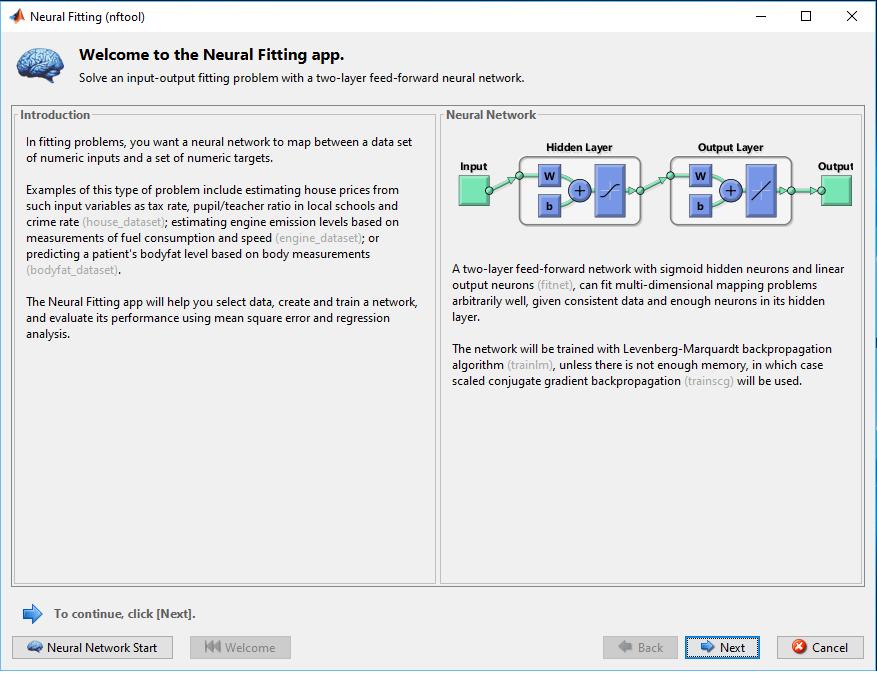Open Neural Network Start
Viewport: 877px width, 674px height.
pyautogui.click(x=92, y=647)
